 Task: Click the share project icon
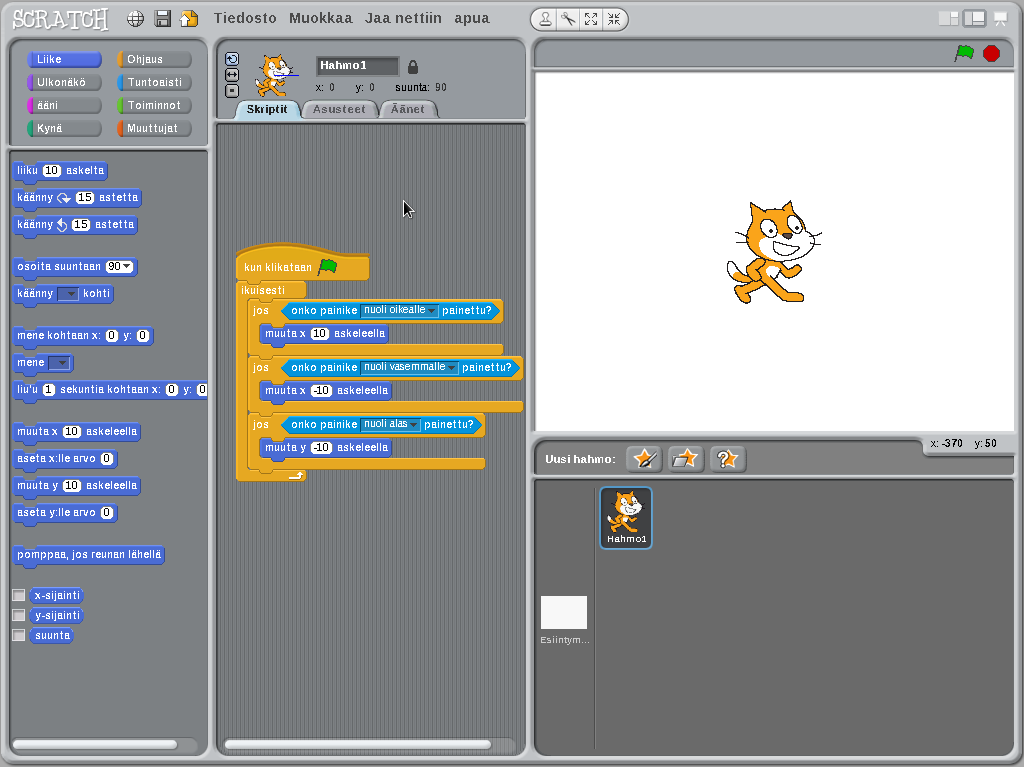click(x=189, y=18)
